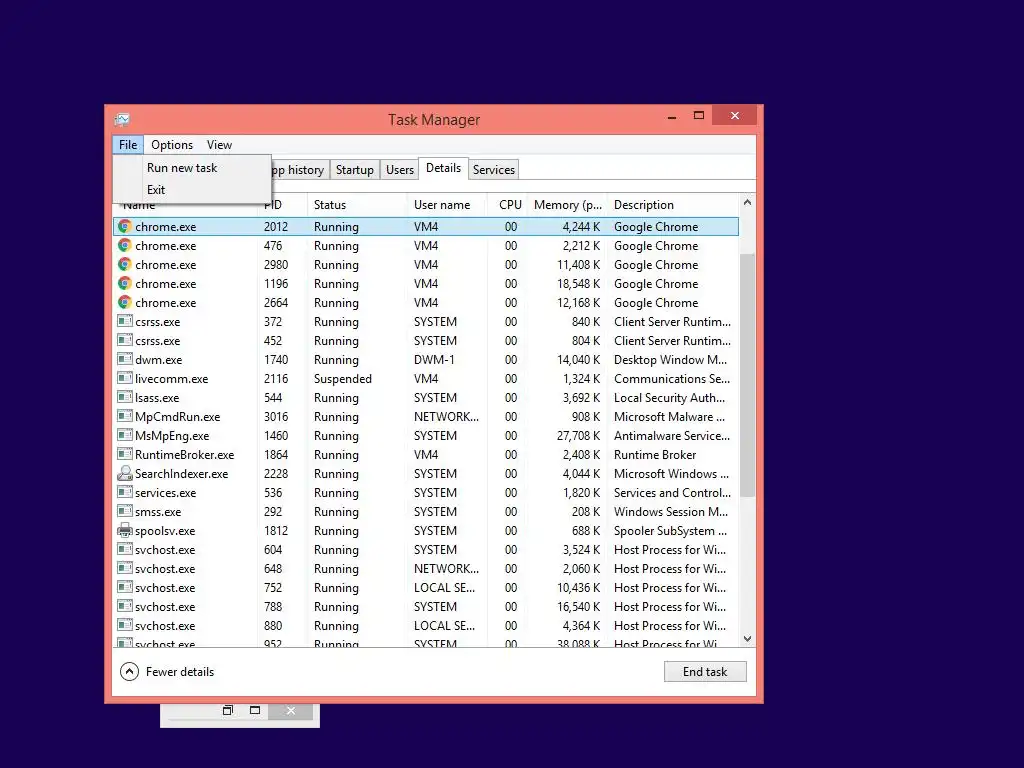Click the SearchIndexer.exe magnifier icon

tap(124, 473)
